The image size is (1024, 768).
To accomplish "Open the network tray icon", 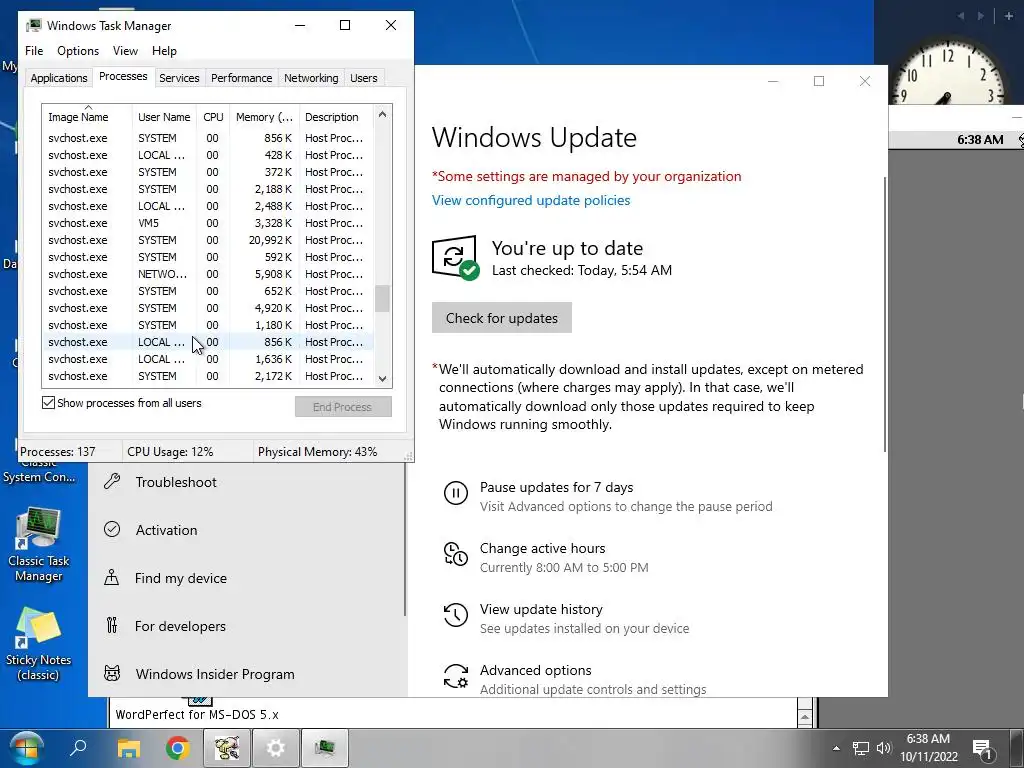I will pyautogui.click(x=861, y=748).
